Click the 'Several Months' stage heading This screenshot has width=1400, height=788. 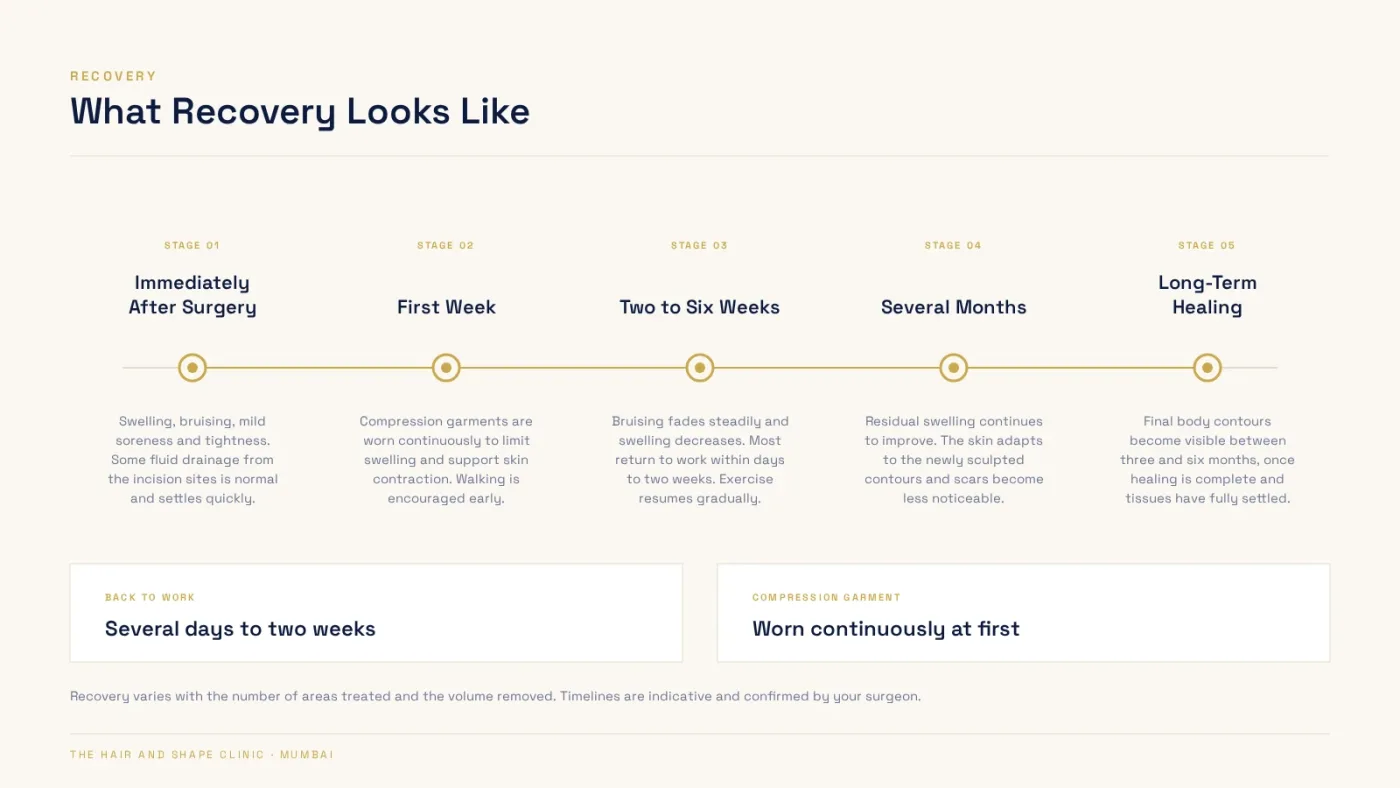point(954,307)
